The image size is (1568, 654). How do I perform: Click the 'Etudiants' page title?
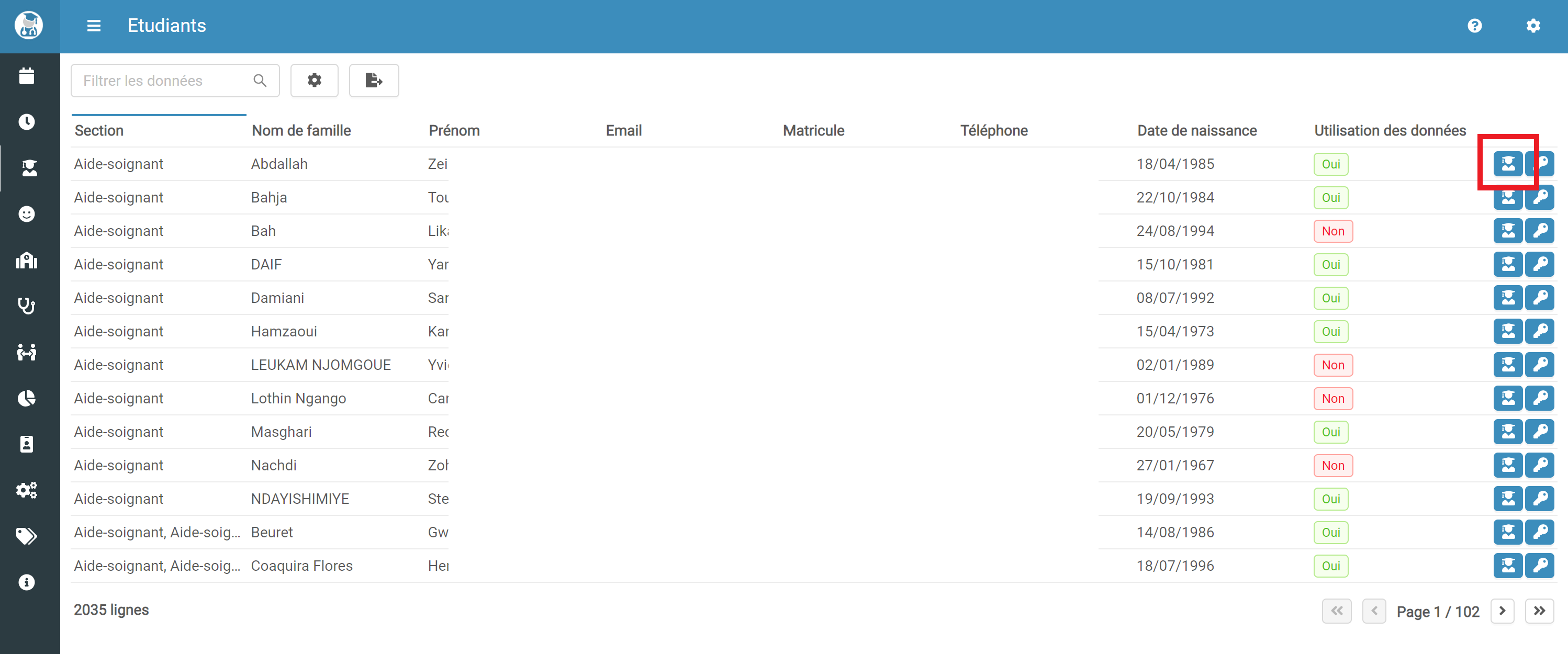pos(167,26)
